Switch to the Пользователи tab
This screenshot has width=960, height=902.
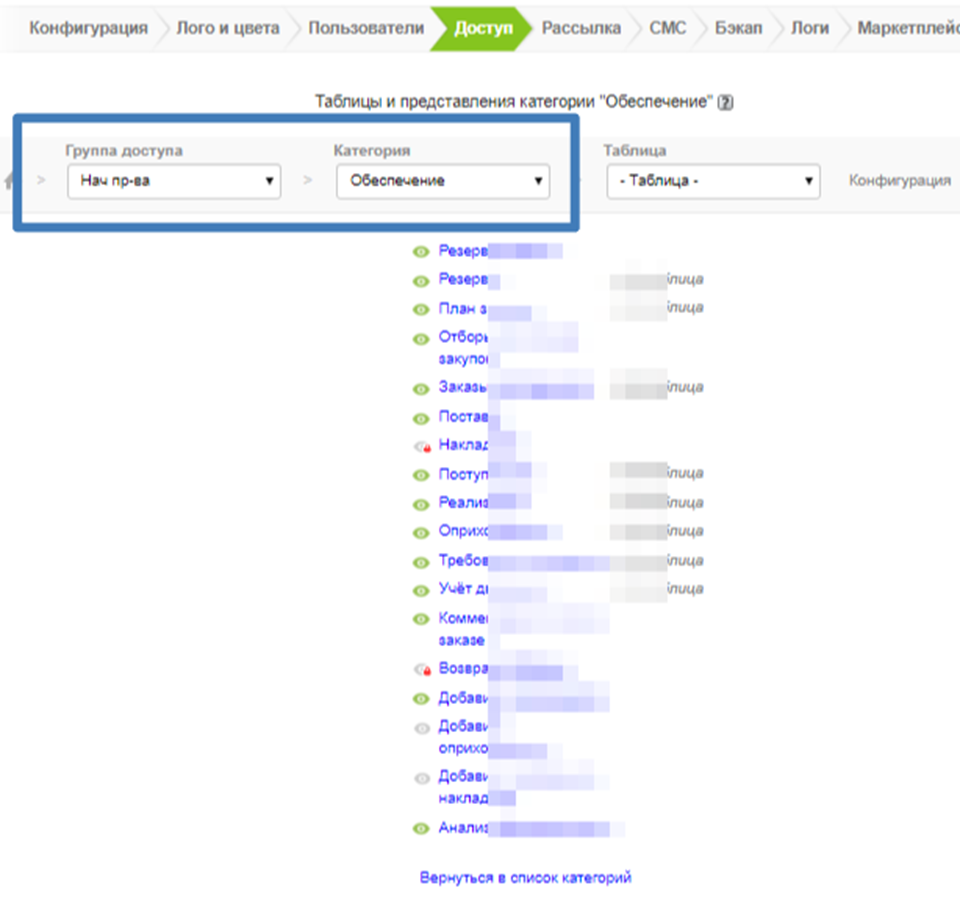(x=366, y=28)
